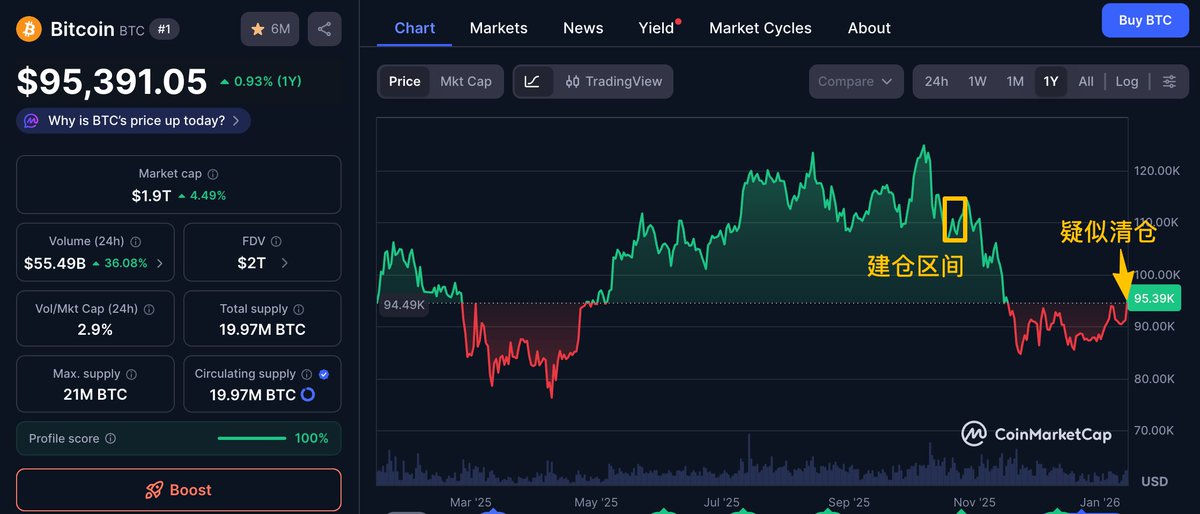The width and height of the screenshot is (1200, 514).
Task: Click the FDV info icon
Action: [x=276, y=242]
